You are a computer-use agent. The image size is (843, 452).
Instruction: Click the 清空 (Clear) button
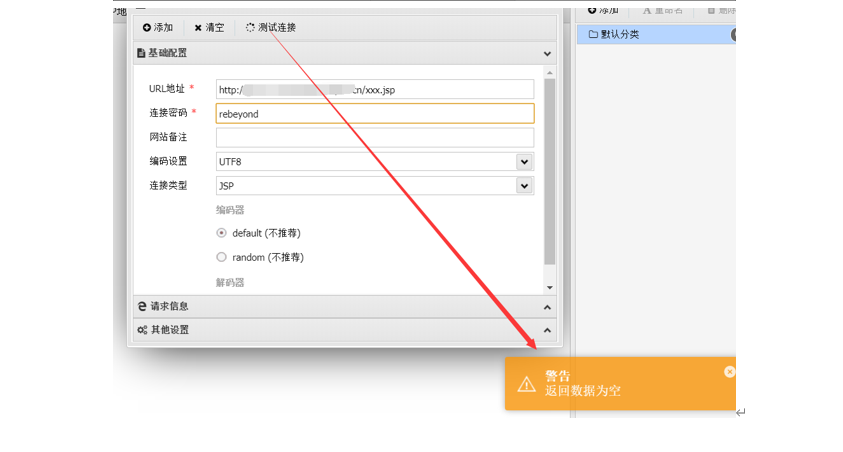[209, 28]
